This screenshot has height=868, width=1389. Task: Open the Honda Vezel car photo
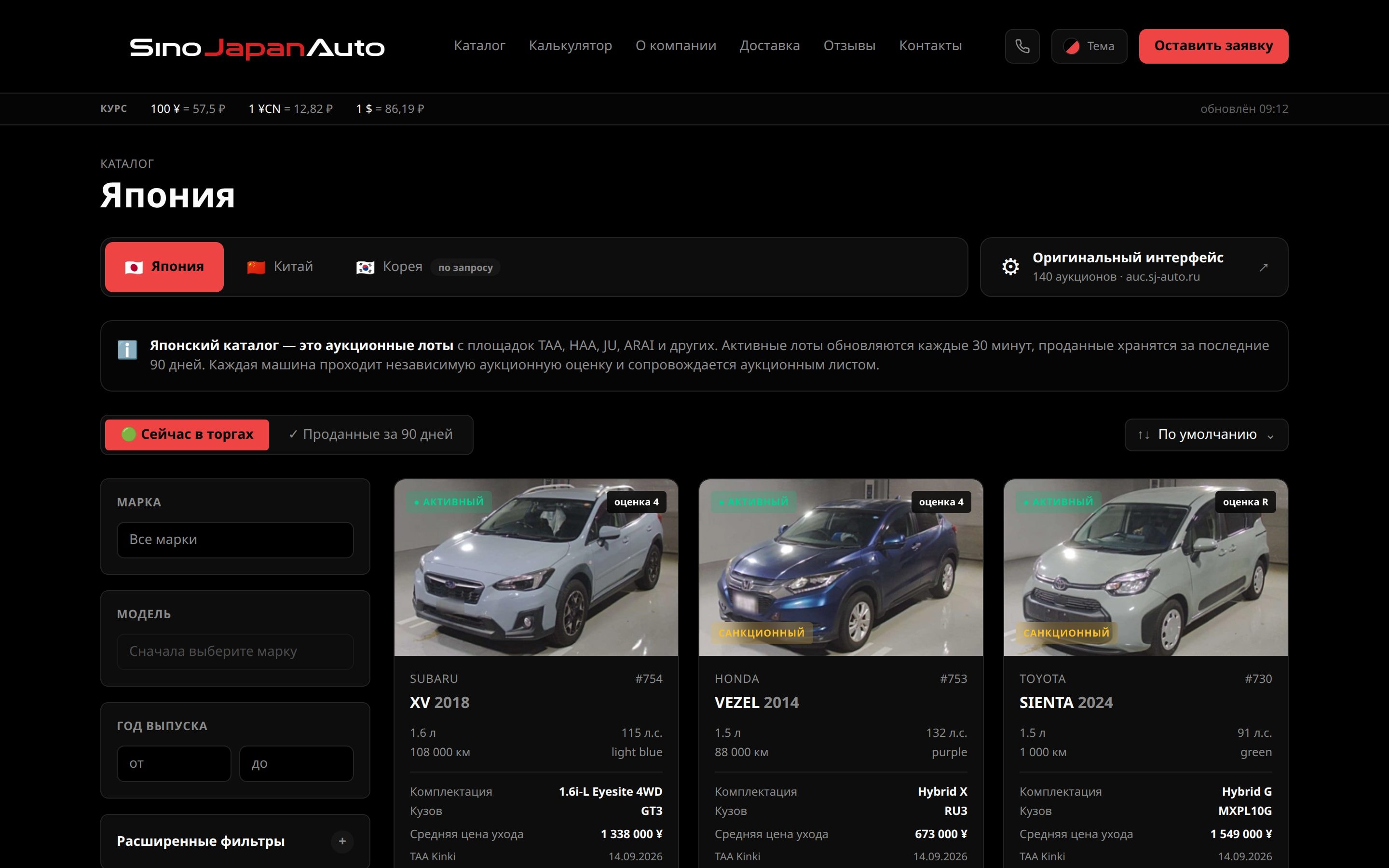841,567
